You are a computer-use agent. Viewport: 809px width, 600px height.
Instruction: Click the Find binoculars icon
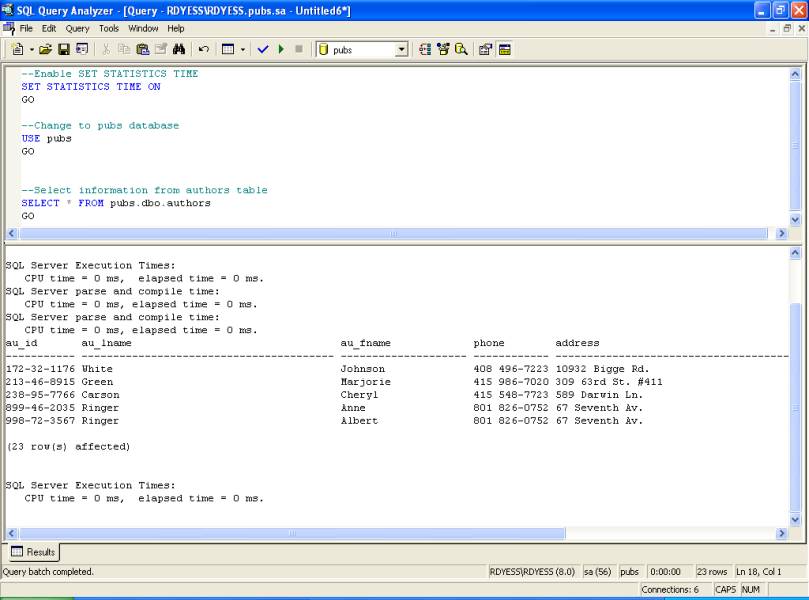[x=179, y=49]
